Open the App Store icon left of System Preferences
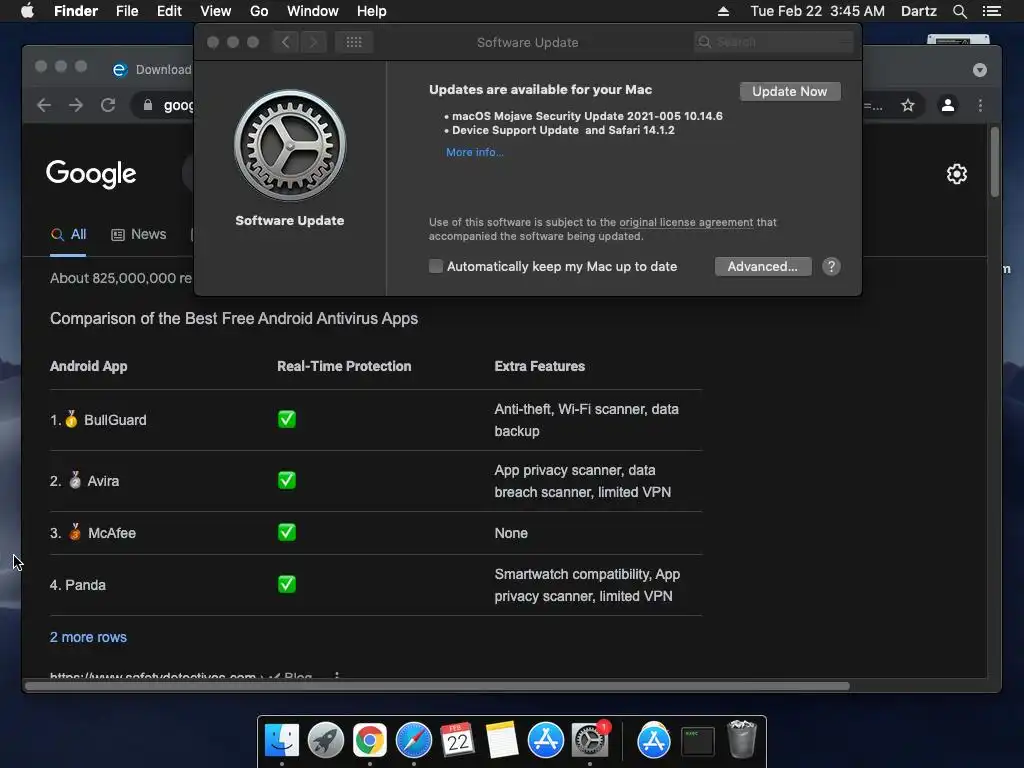This screenshot has height=768, width=1024. click(x=545, y=740)
